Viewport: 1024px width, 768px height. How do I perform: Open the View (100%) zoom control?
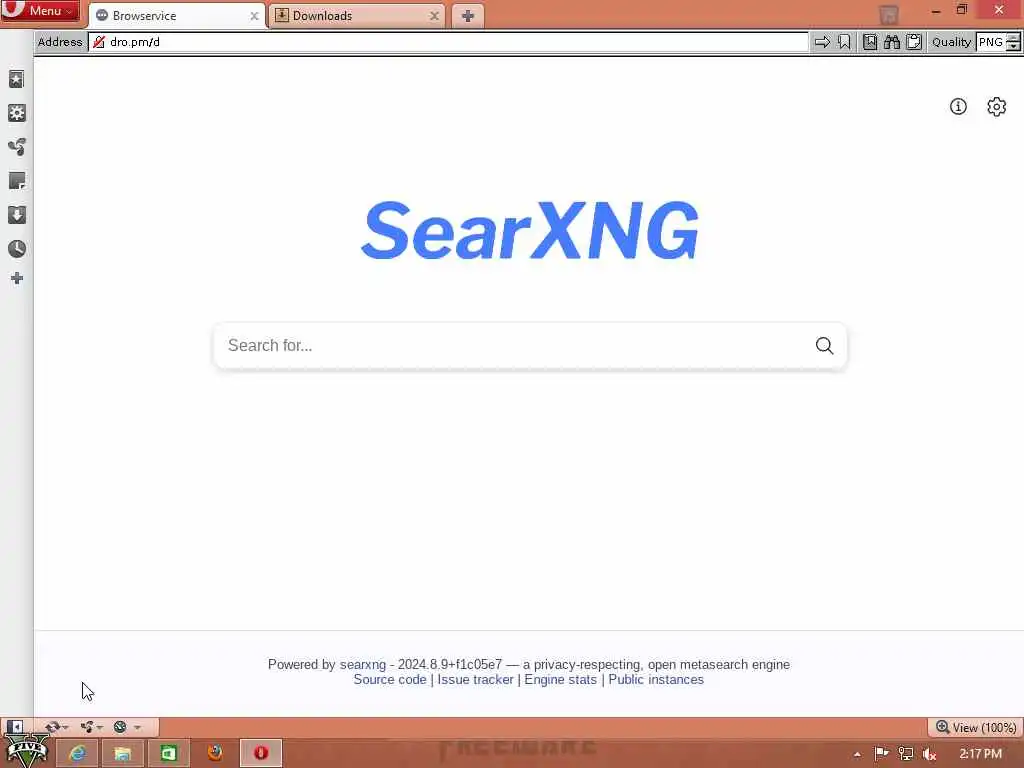976,728
